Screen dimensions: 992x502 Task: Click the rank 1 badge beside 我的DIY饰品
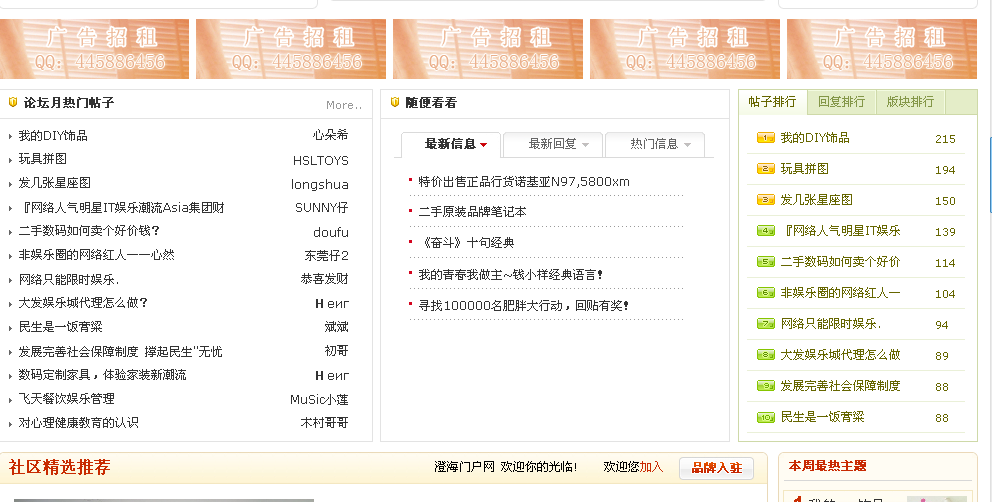(766, 137)
